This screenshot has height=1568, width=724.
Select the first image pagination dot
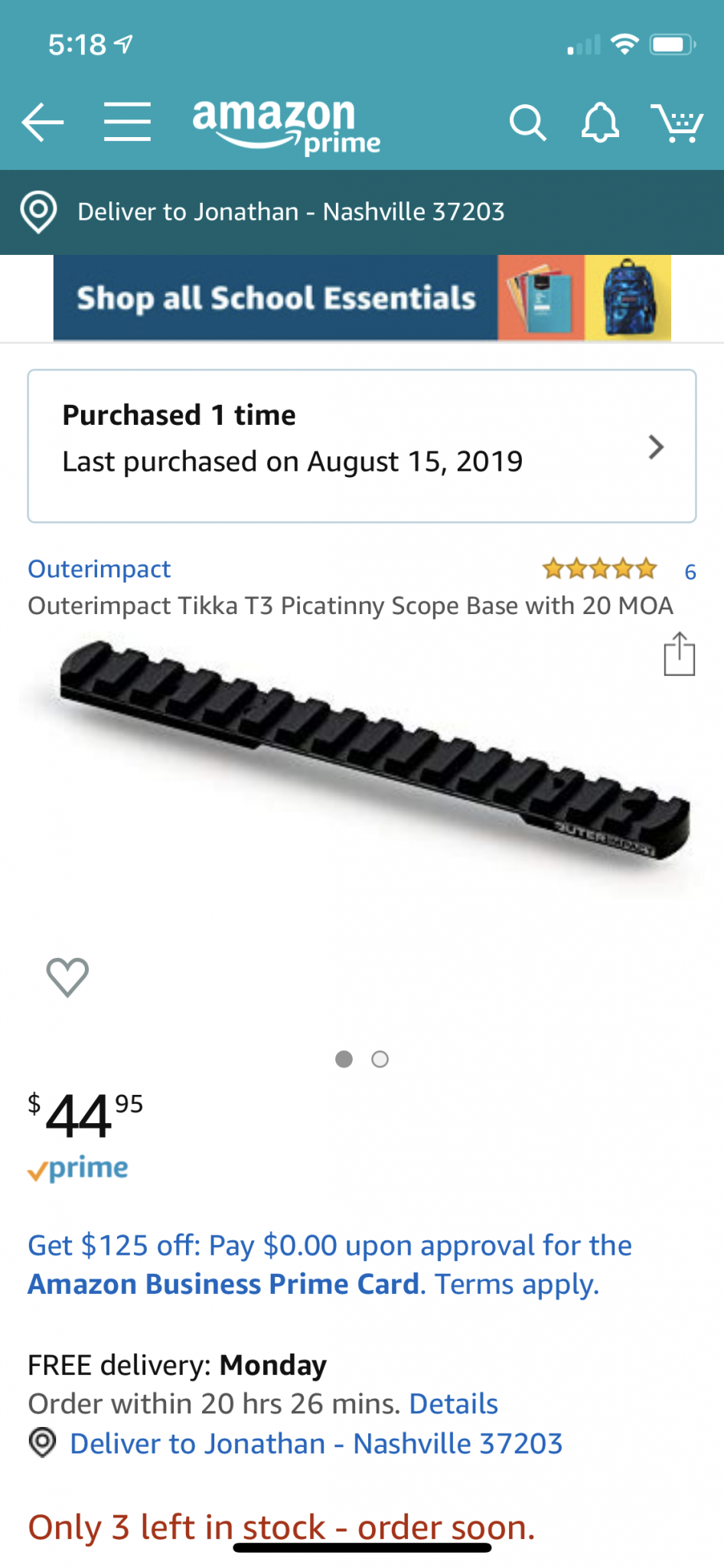(x=344, y=1059)
